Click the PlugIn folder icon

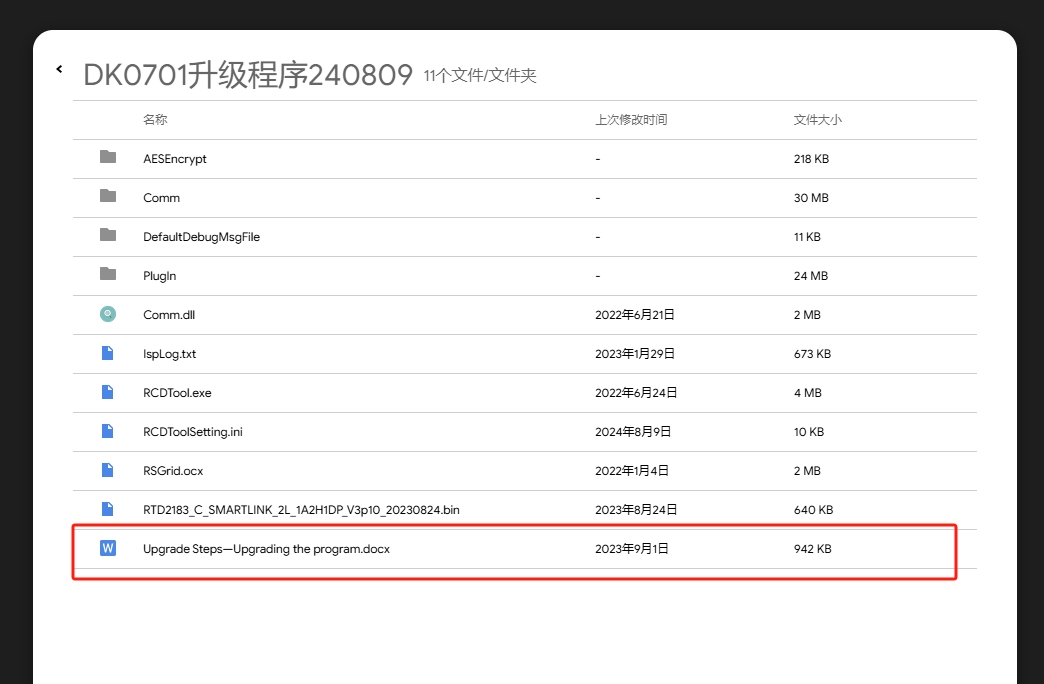[x=108, y=274]
